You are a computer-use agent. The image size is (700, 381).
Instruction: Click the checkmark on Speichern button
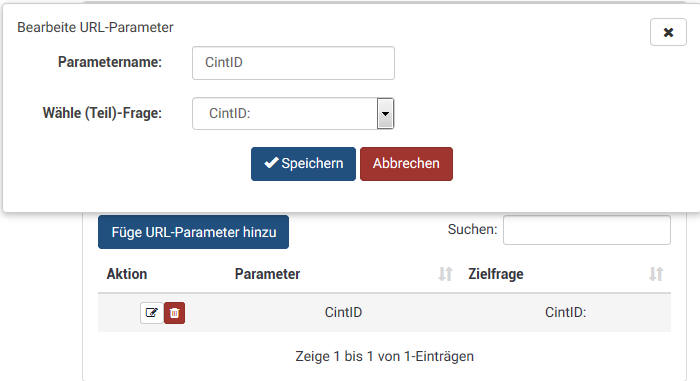coord(271,163)
